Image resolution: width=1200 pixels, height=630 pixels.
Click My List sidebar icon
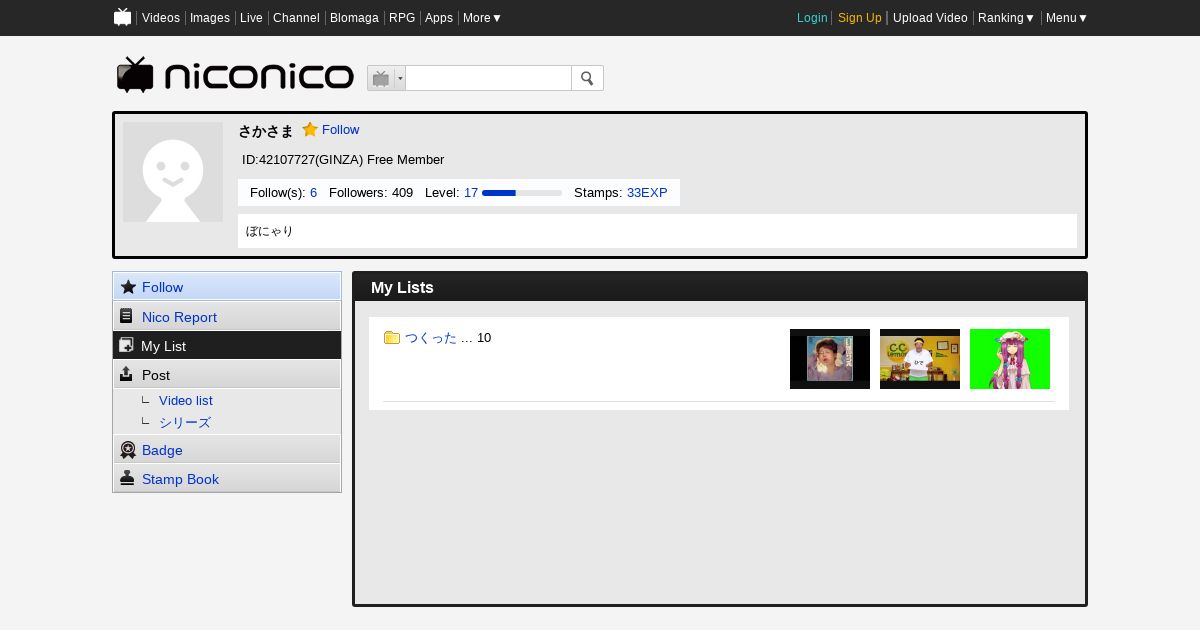(x=126, y=345)
